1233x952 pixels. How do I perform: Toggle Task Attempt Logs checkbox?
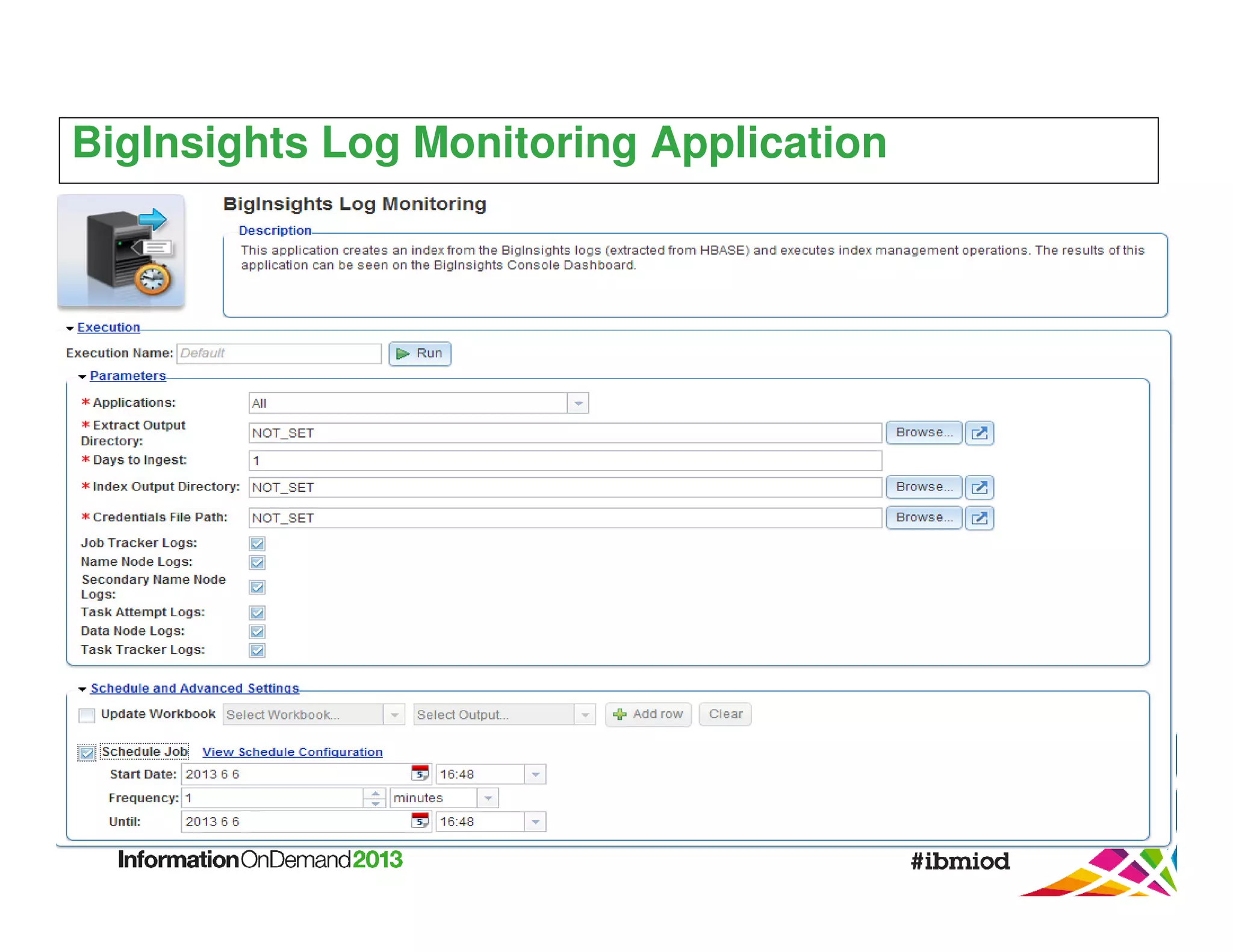point(257,613)
